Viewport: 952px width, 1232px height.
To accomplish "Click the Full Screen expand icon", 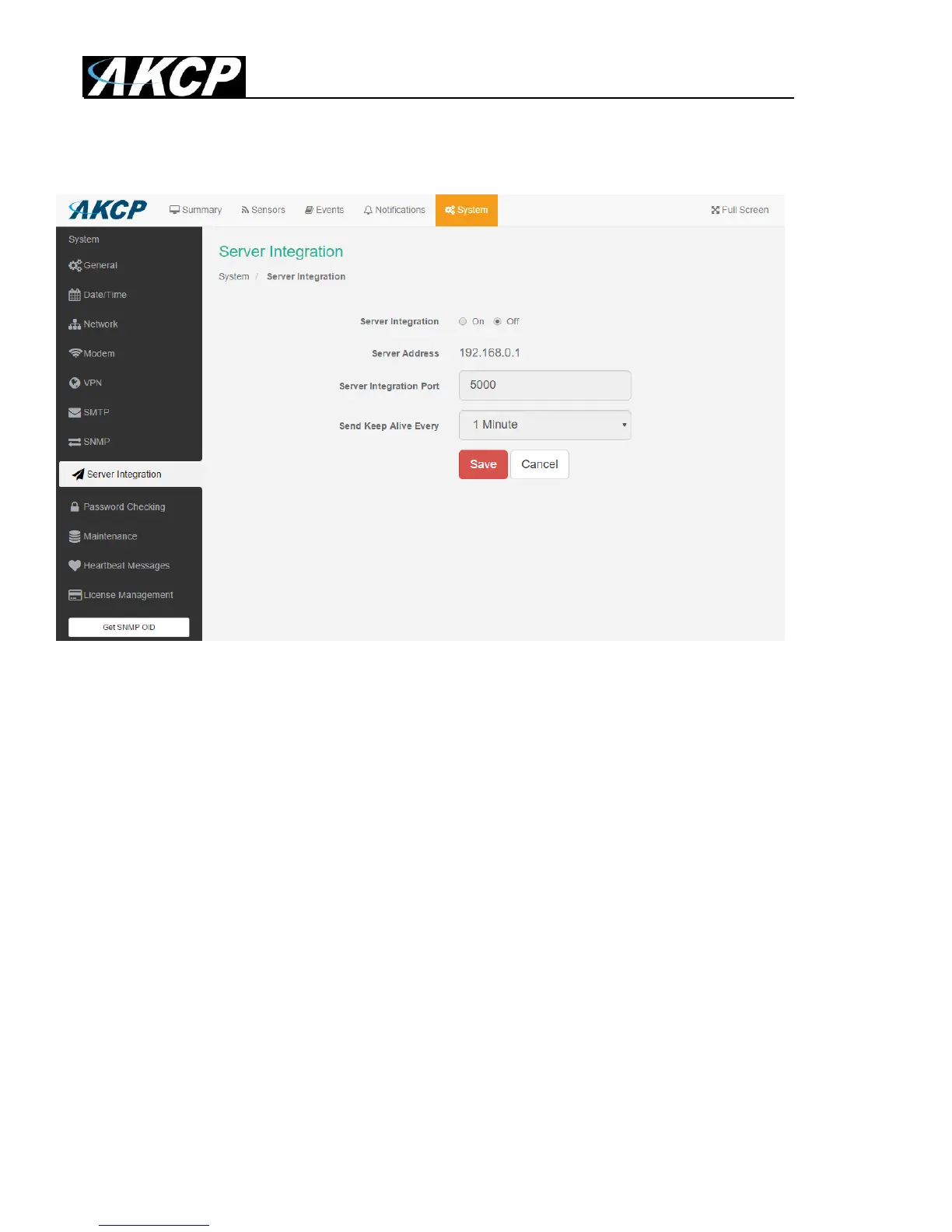I will click(x=715, y=210).
